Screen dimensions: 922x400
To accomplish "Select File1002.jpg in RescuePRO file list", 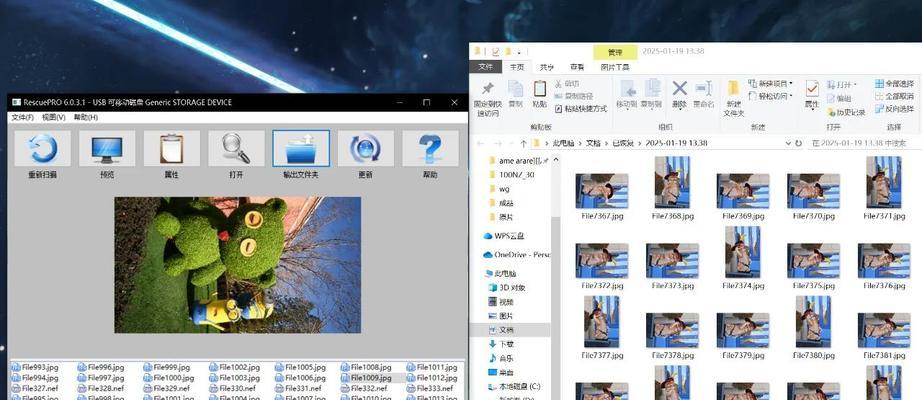I will pyautogui.click(x=235, y=367).
